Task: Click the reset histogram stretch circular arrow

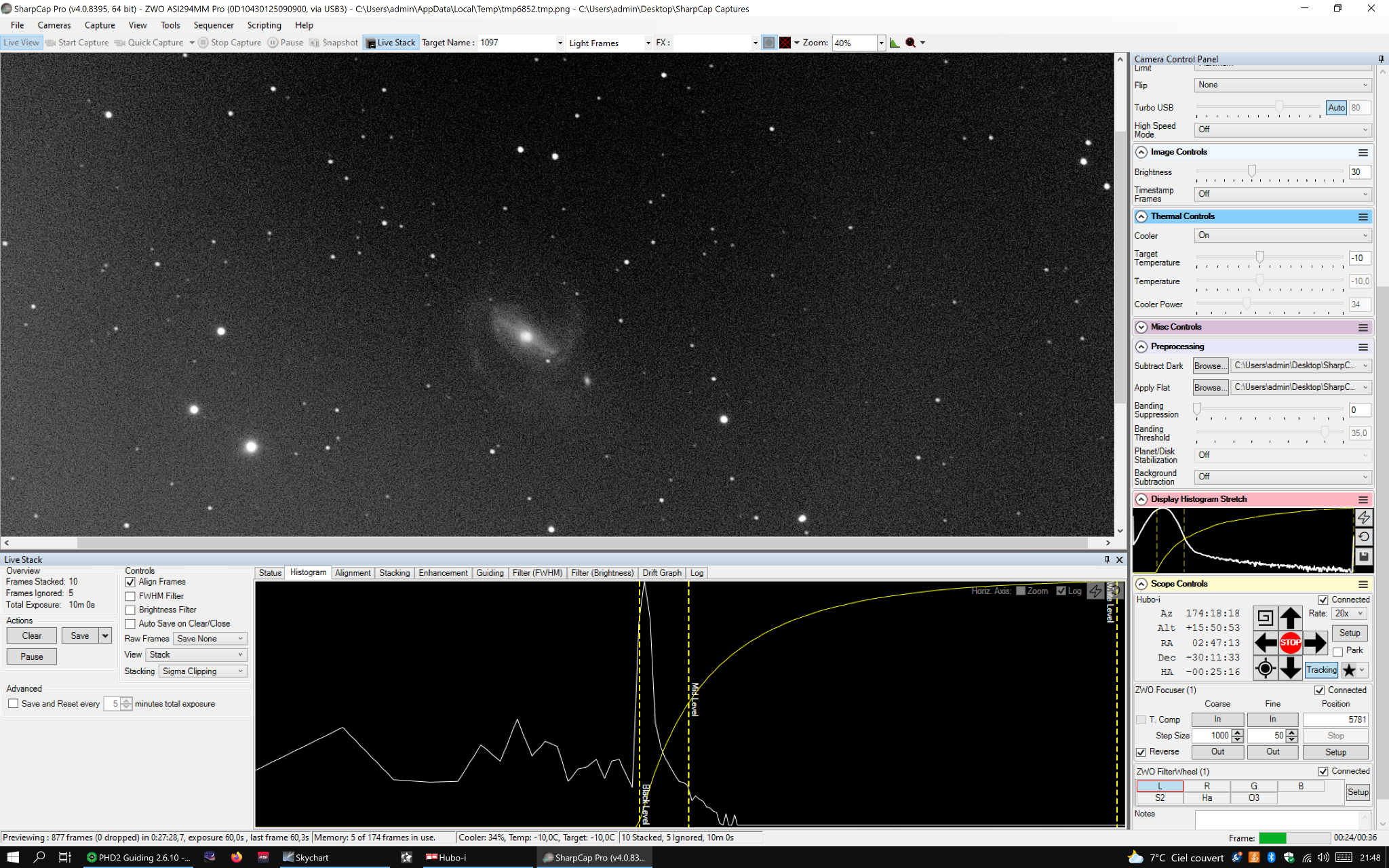Action: (1363, 537)
